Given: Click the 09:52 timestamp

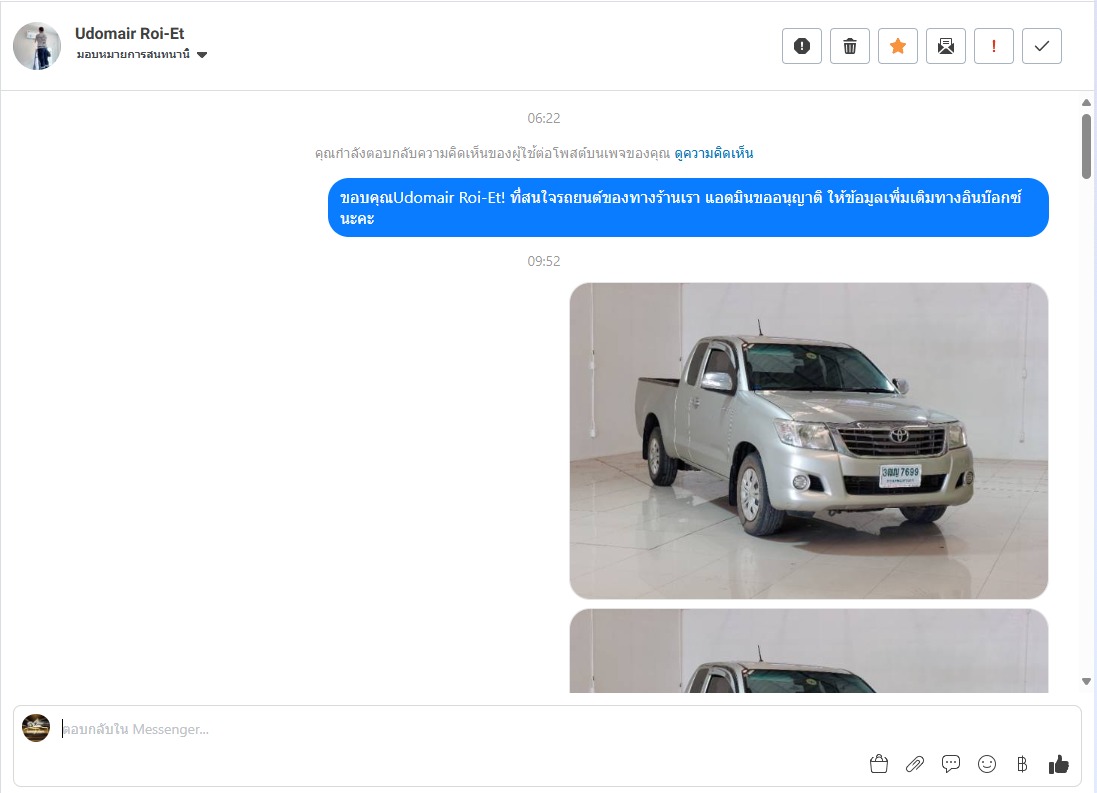Looking at the screenshot, I should pyautogui.click(x=544, y=261).
